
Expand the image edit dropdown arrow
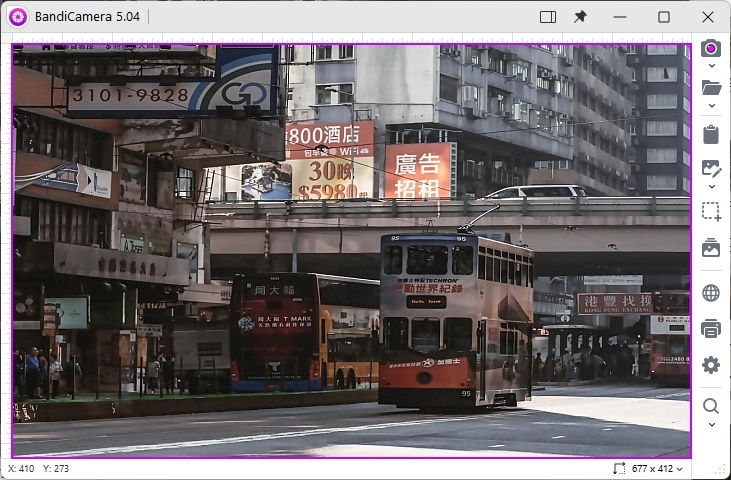711,187
